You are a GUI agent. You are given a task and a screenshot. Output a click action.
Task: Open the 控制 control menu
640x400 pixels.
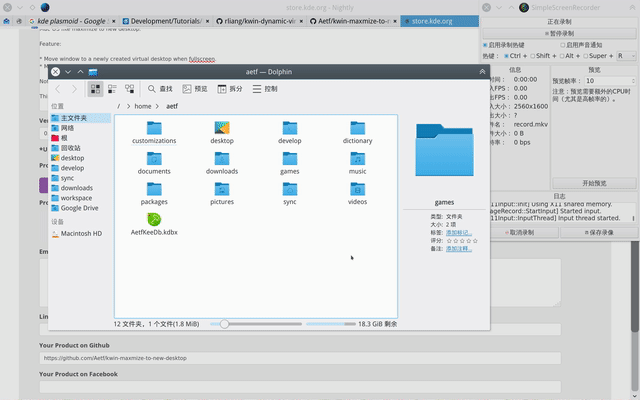pyautogui.click(x=265, y=89)
